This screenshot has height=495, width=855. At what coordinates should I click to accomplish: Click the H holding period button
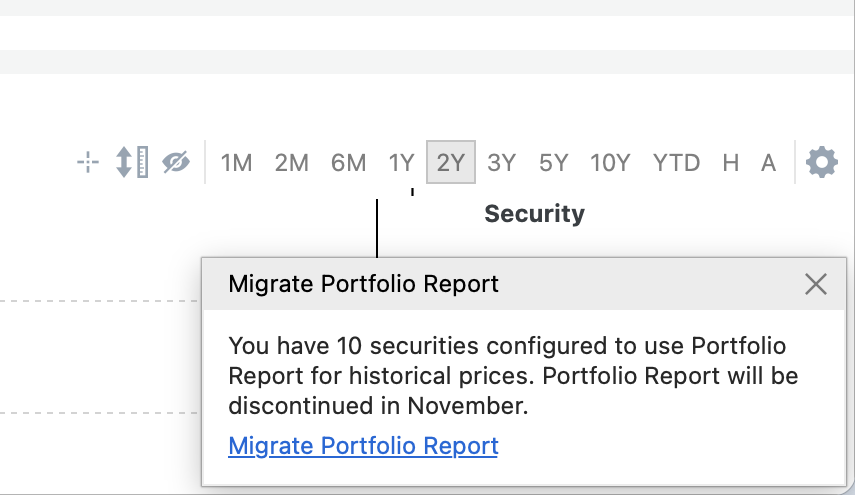[x=731, y=162]
